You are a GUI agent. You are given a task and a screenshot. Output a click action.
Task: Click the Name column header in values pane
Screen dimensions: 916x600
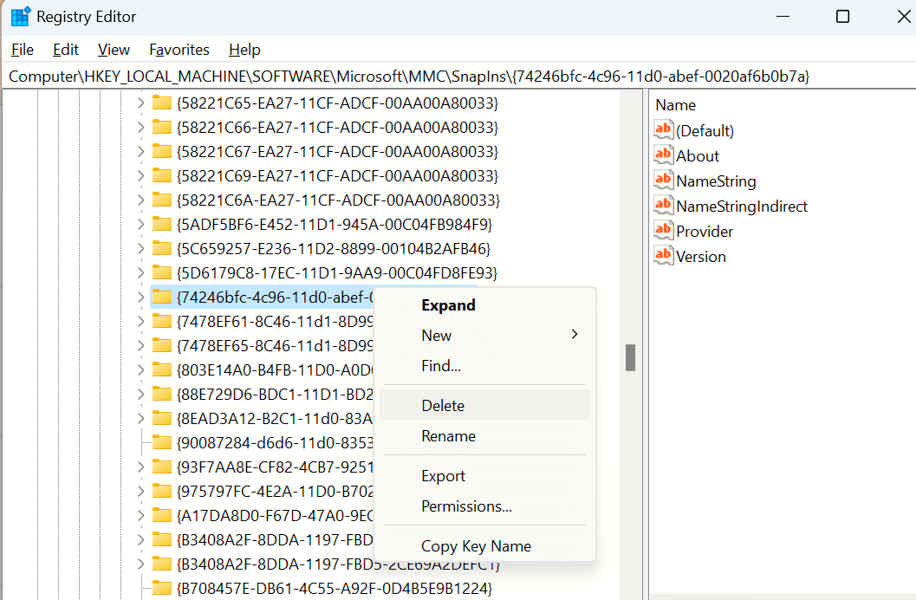(x=676, y=105)
